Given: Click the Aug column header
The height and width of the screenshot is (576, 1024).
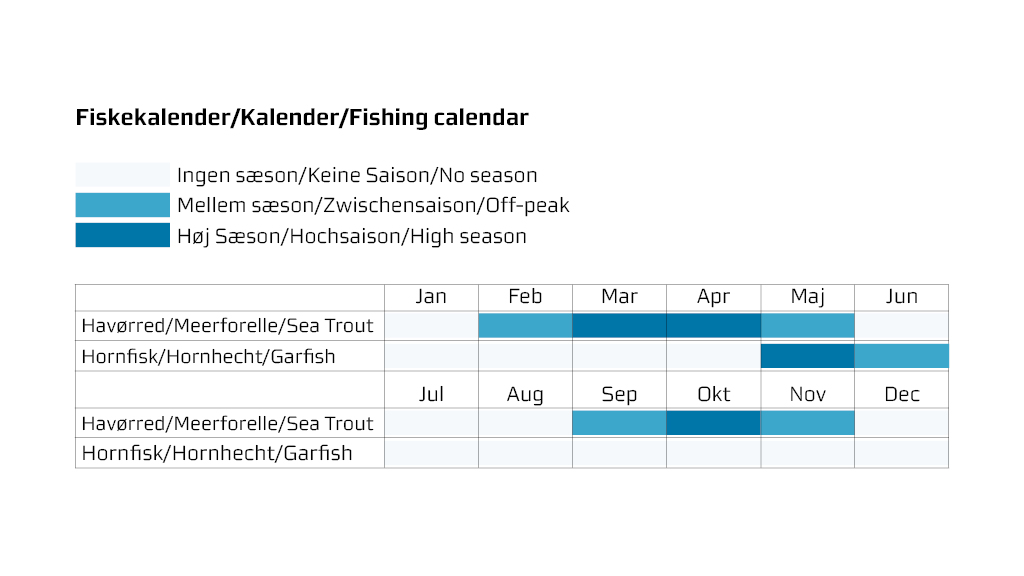Looking at the screenshot, I should click(526, 394).
